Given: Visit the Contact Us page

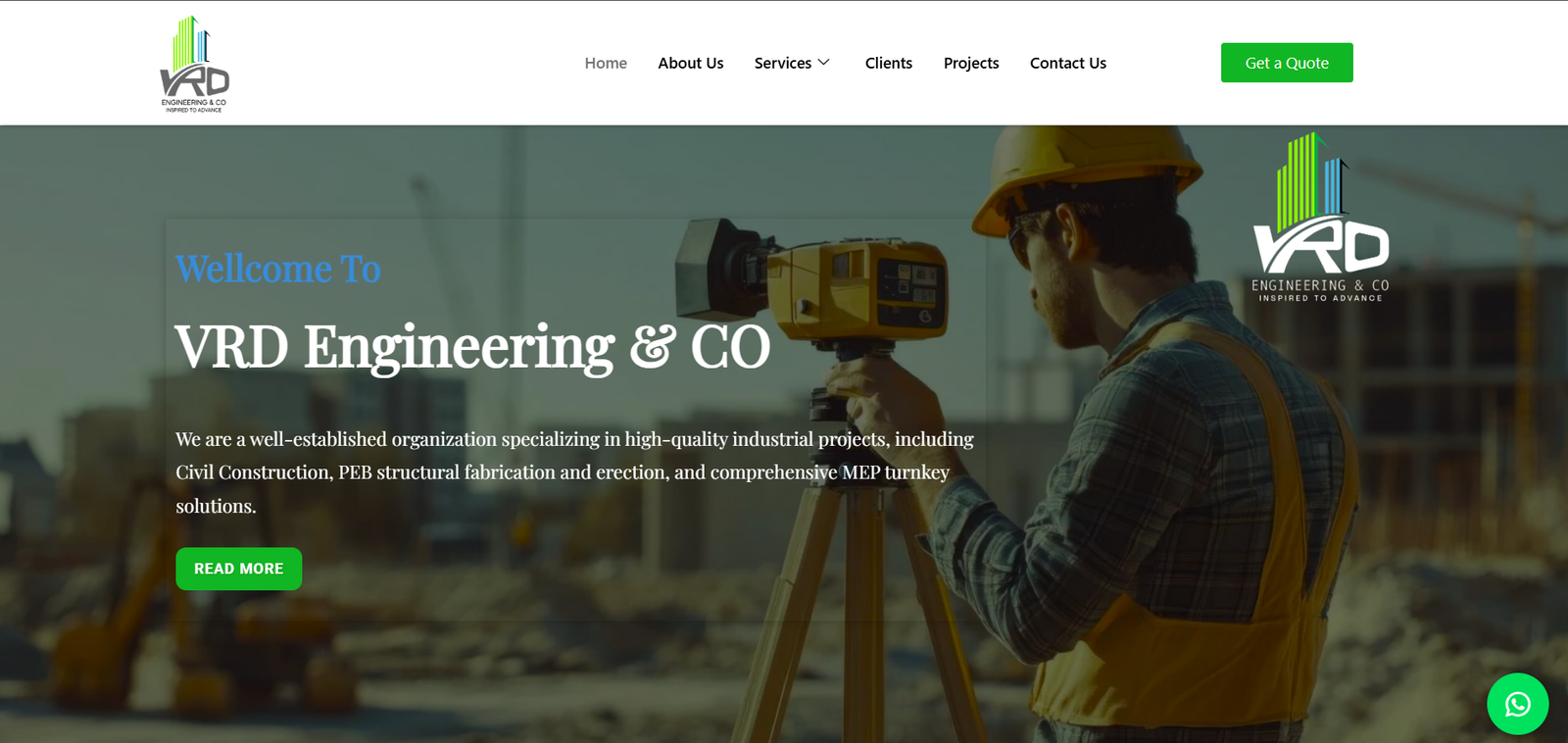Looking at the screenshot, I should (1068, 63).
